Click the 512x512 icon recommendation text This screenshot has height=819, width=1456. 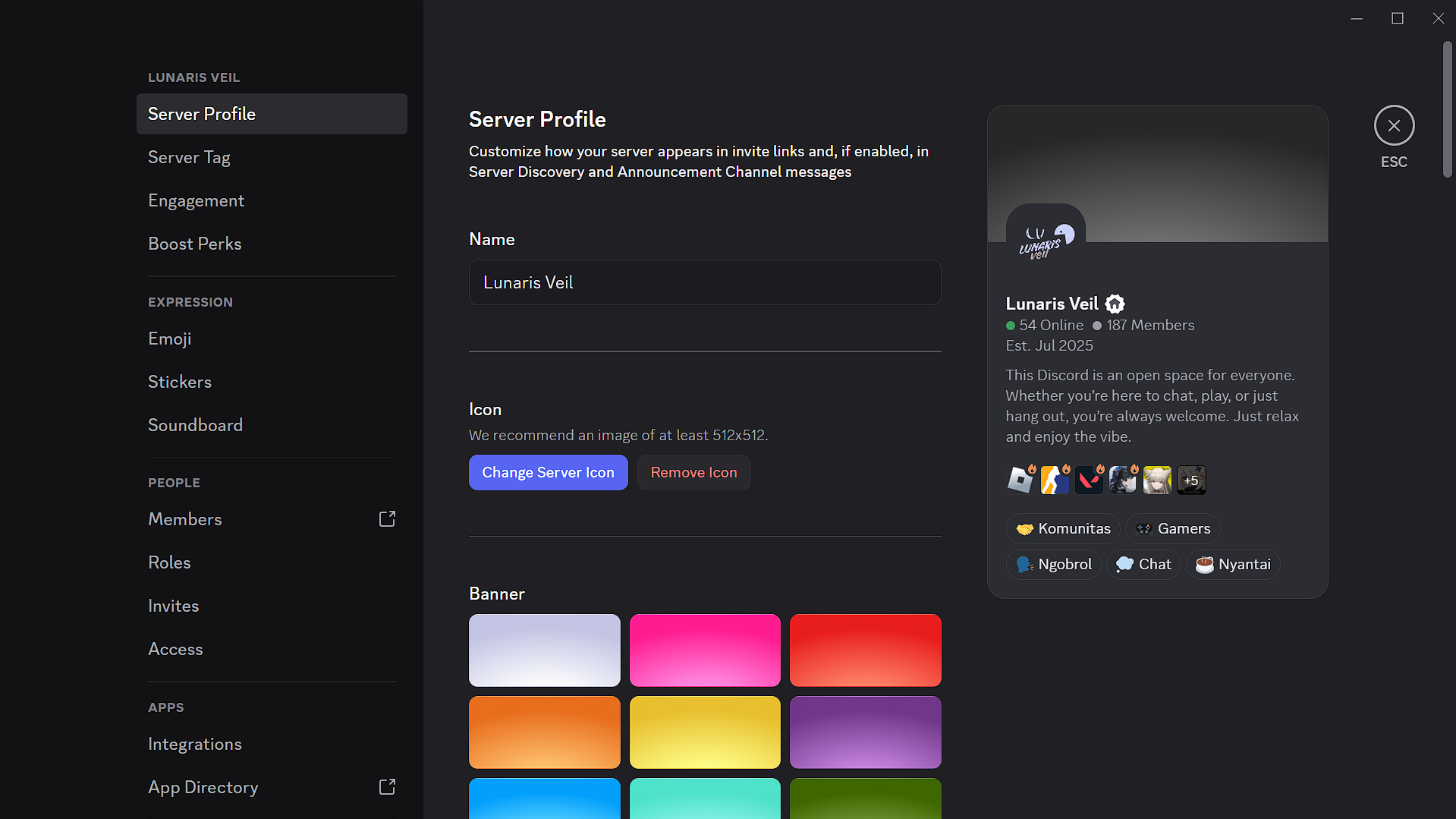618,435
